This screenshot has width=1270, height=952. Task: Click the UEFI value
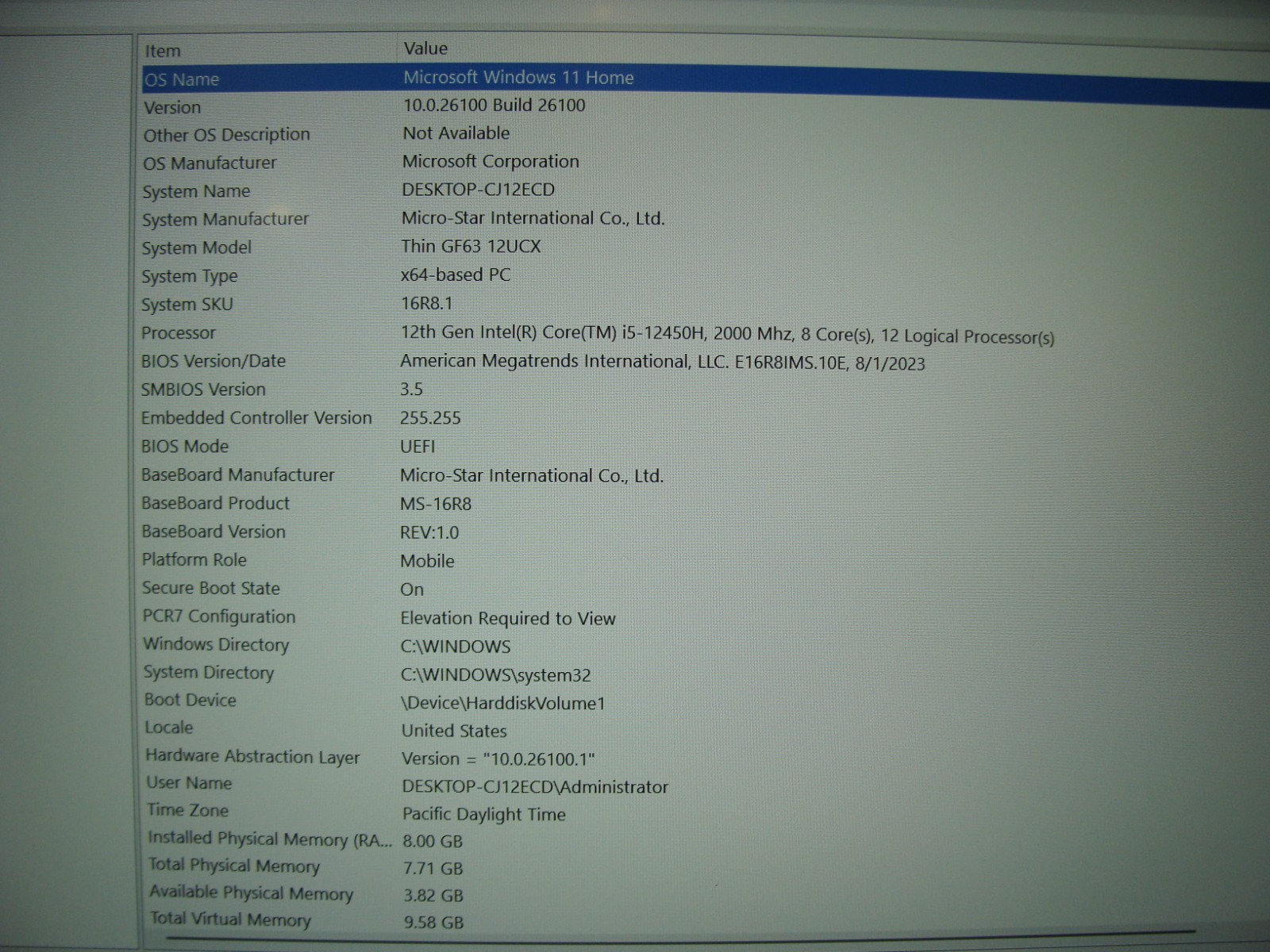point(418,447)
